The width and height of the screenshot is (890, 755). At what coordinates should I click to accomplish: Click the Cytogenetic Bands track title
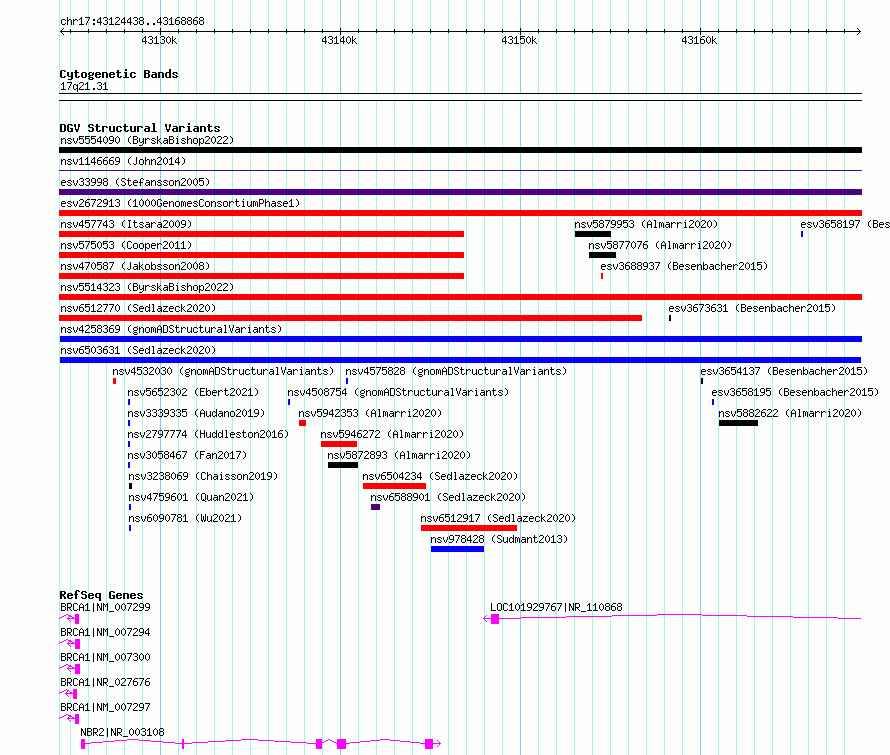click(119, 74)
